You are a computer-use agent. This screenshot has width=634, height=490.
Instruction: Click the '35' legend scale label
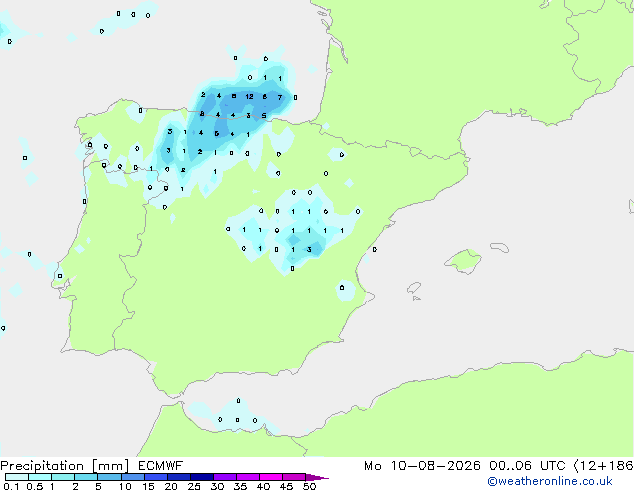(240, 486)
